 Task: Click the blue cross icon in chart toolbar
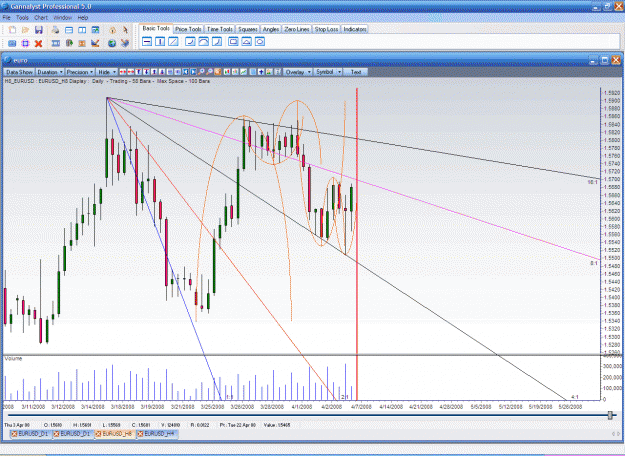click(x=261, y=72)
